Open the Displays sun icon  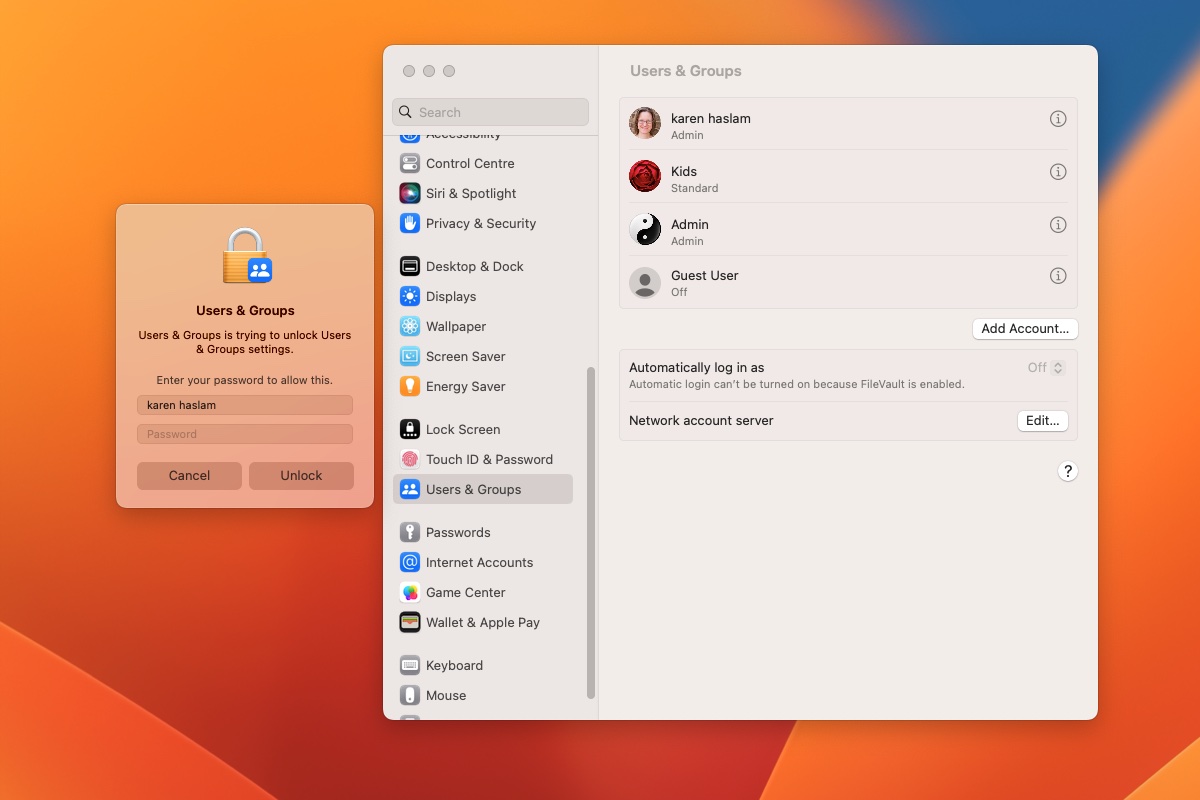[410, 296]
